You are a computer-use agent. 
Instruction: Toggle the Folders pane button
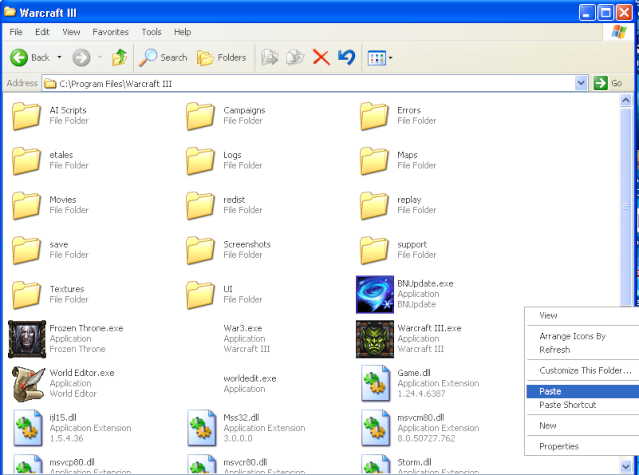tap(222, 57)
